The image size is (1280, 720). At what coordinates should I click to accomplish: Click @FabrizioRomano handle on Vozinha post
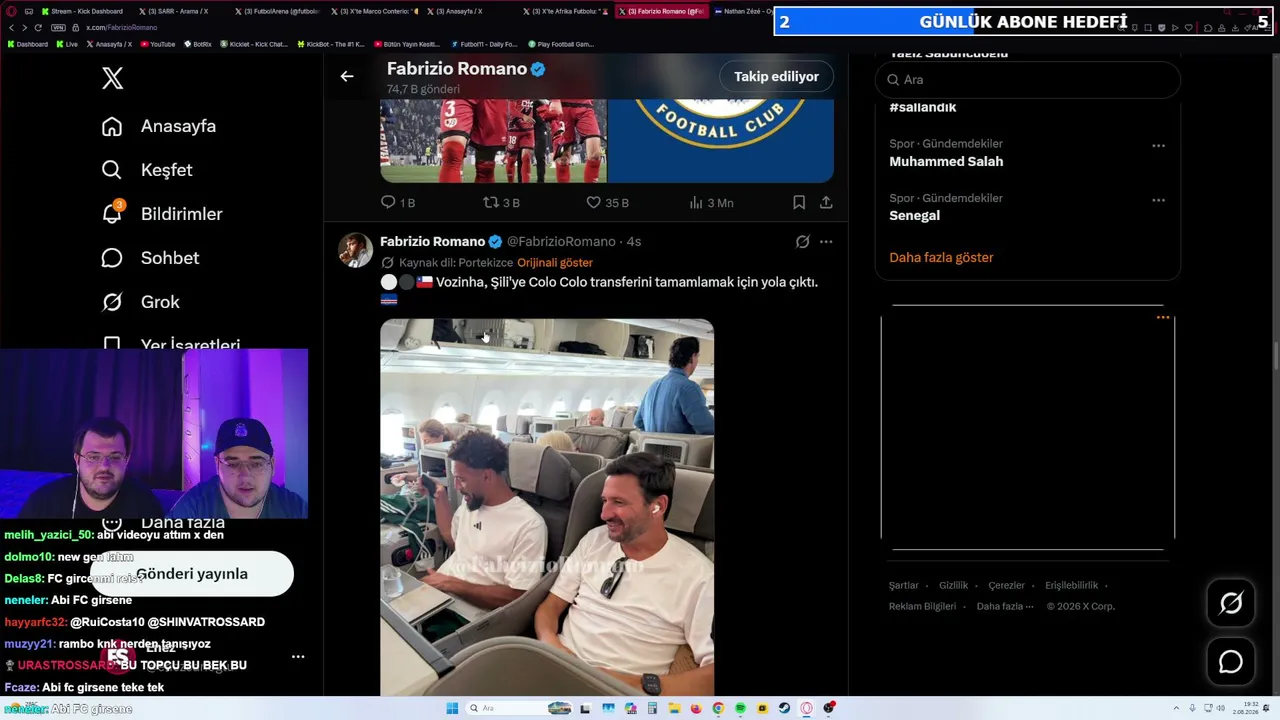click(561, 242)
